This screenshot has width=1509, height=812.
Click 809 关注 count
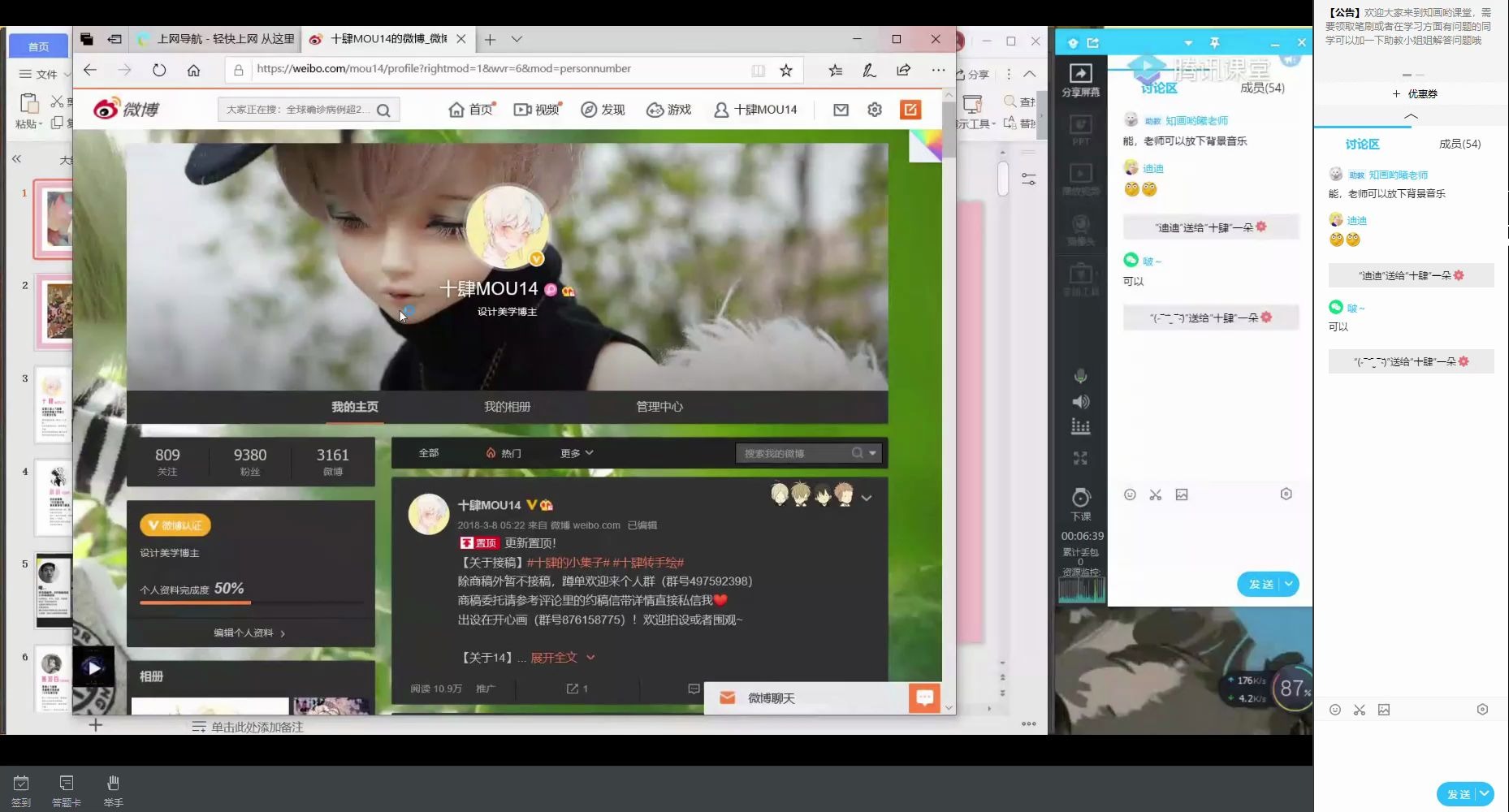point(167,461)
